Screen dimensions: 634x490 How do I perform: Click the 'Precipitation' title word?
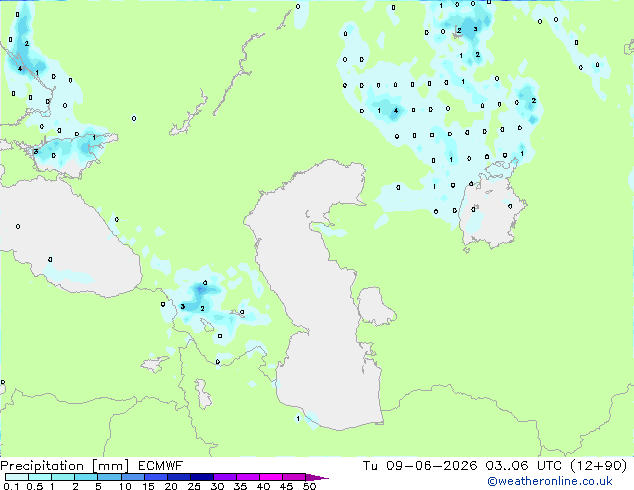[x=42, y=466]
